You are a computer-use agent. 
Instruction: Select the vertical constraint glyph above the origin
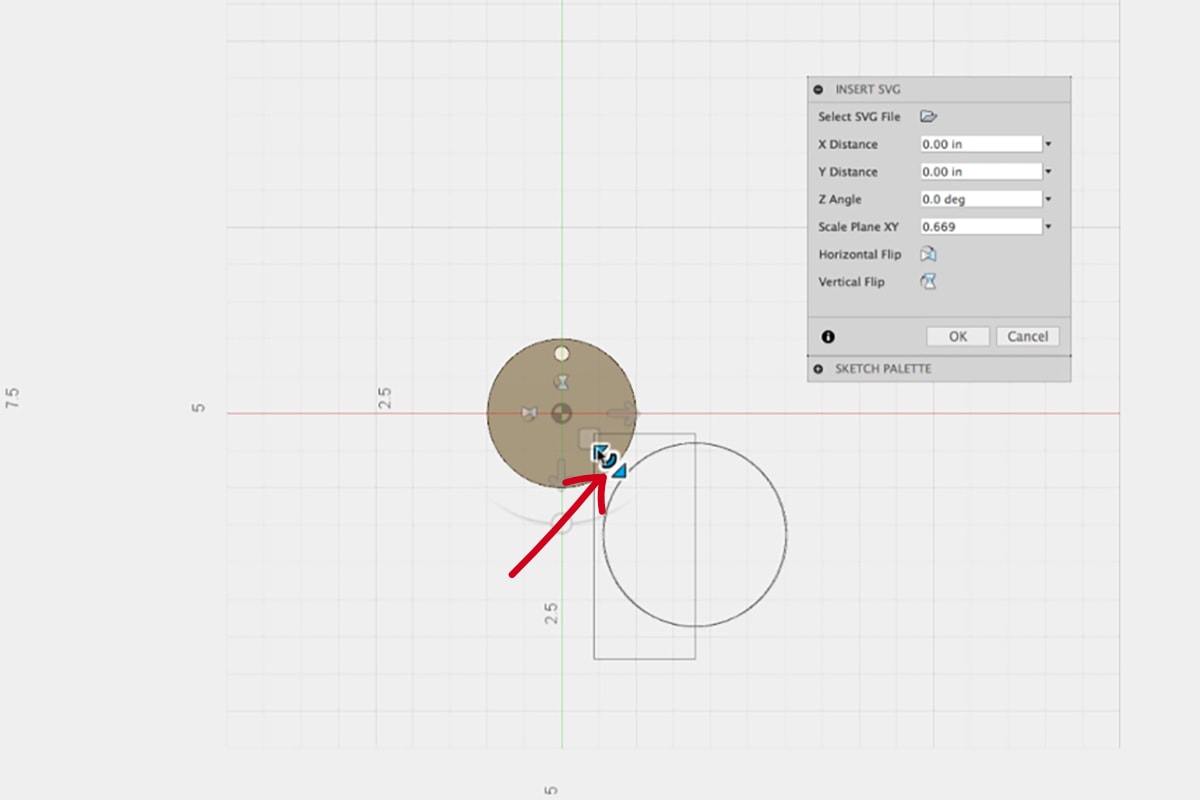point(563,382)
